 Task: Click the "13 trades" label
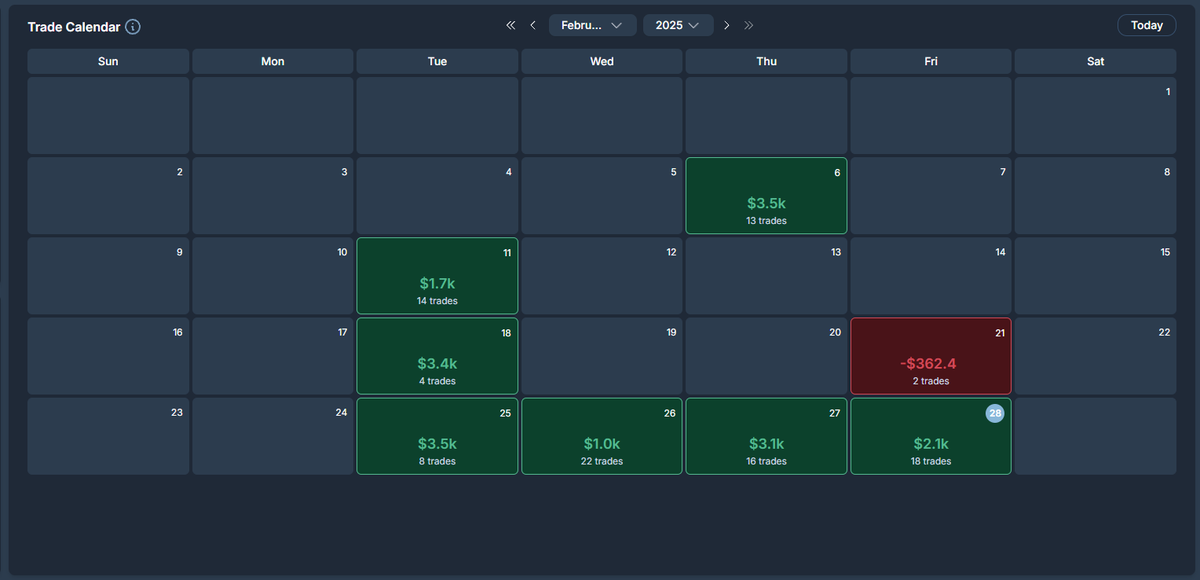[x=766, y=221]
